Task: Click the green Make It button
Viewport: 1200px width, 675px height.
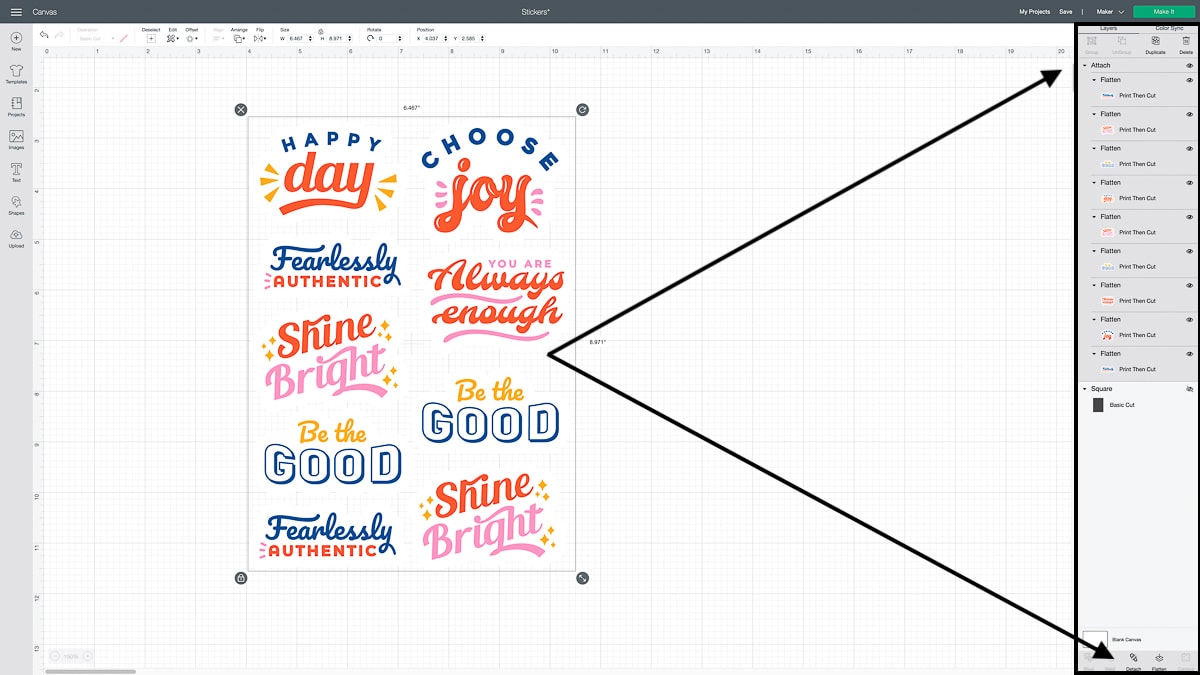Action: pyautogui.click(x=1163, y=11)
